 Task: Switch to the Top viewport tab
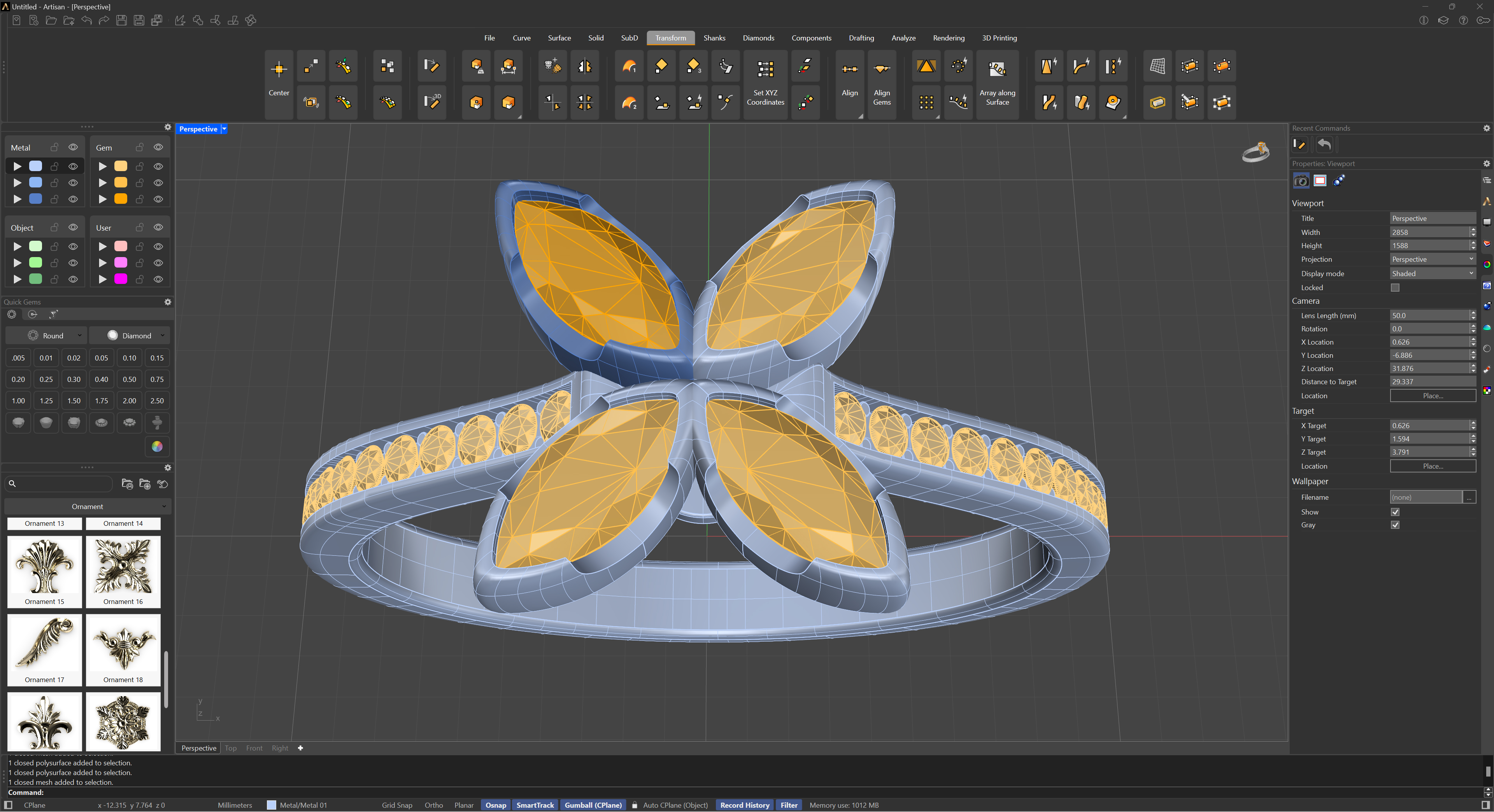(x=230, y=748)
